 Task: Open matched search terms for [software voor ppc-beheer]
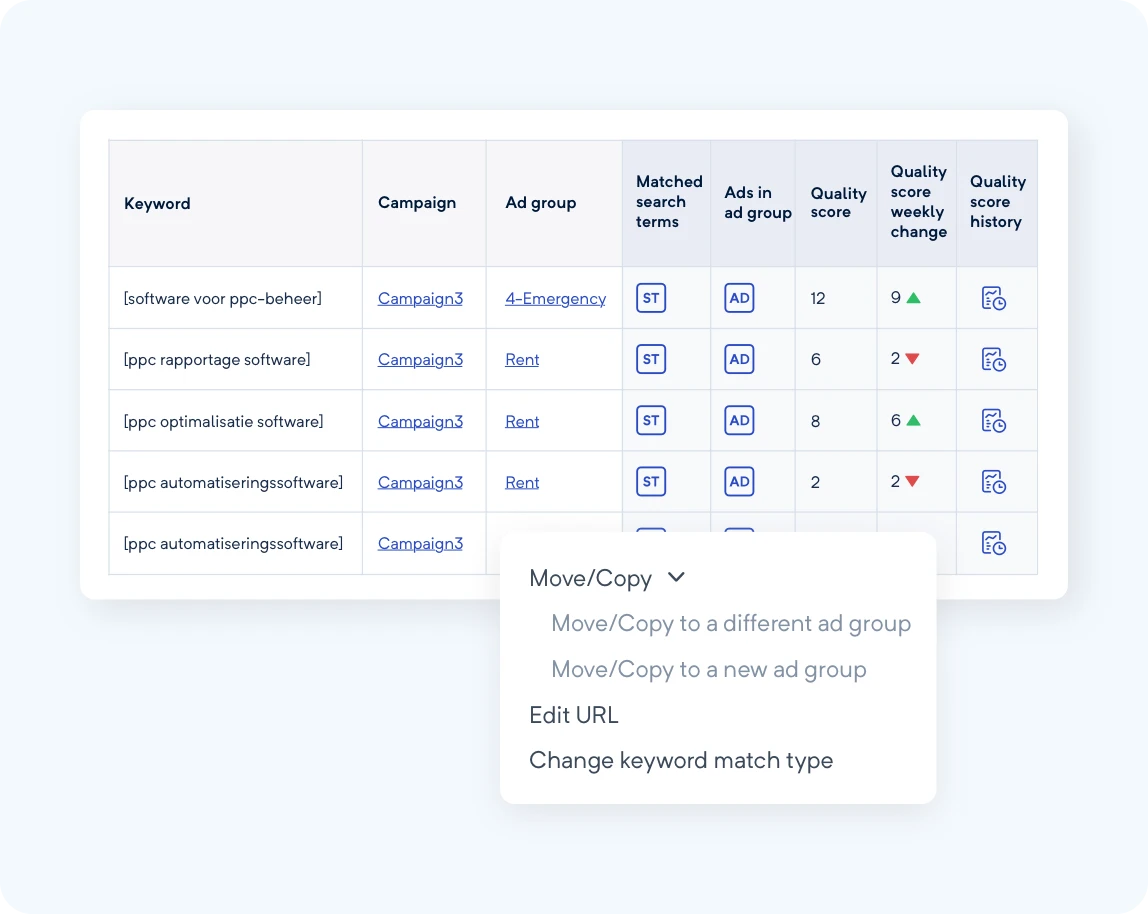coord(651,297)
